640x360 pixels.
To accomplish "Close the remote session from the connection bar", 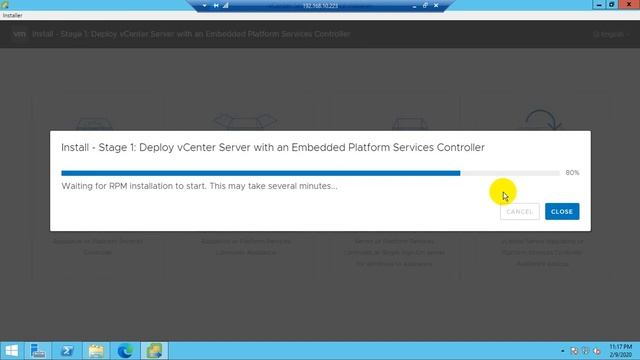I will tap(436, 6).
